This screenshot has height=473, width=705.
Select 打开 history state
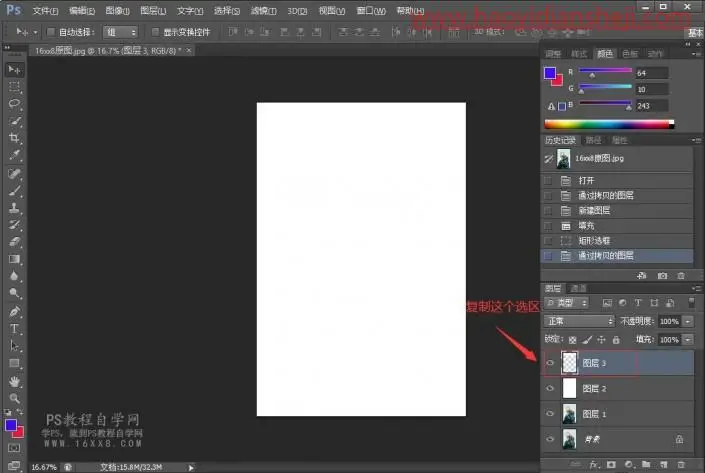coord(617,181)
